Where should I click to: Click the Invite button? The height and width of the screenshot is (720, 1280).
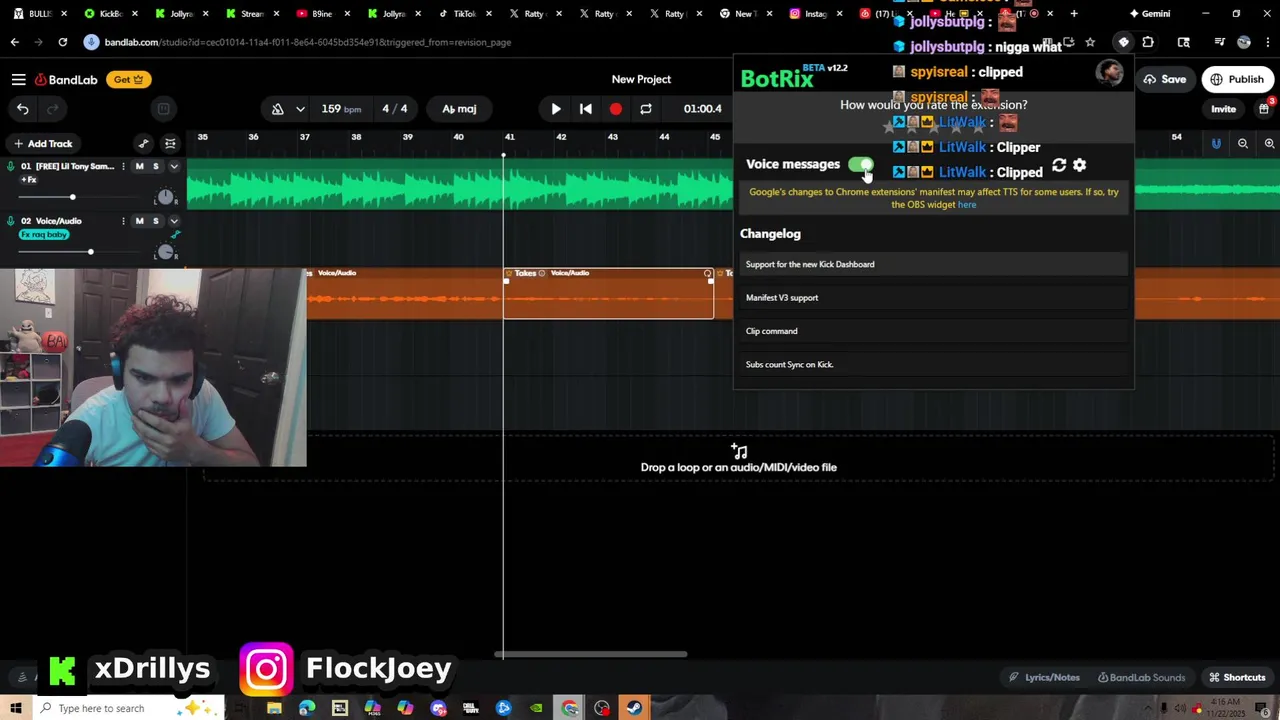1224,109
